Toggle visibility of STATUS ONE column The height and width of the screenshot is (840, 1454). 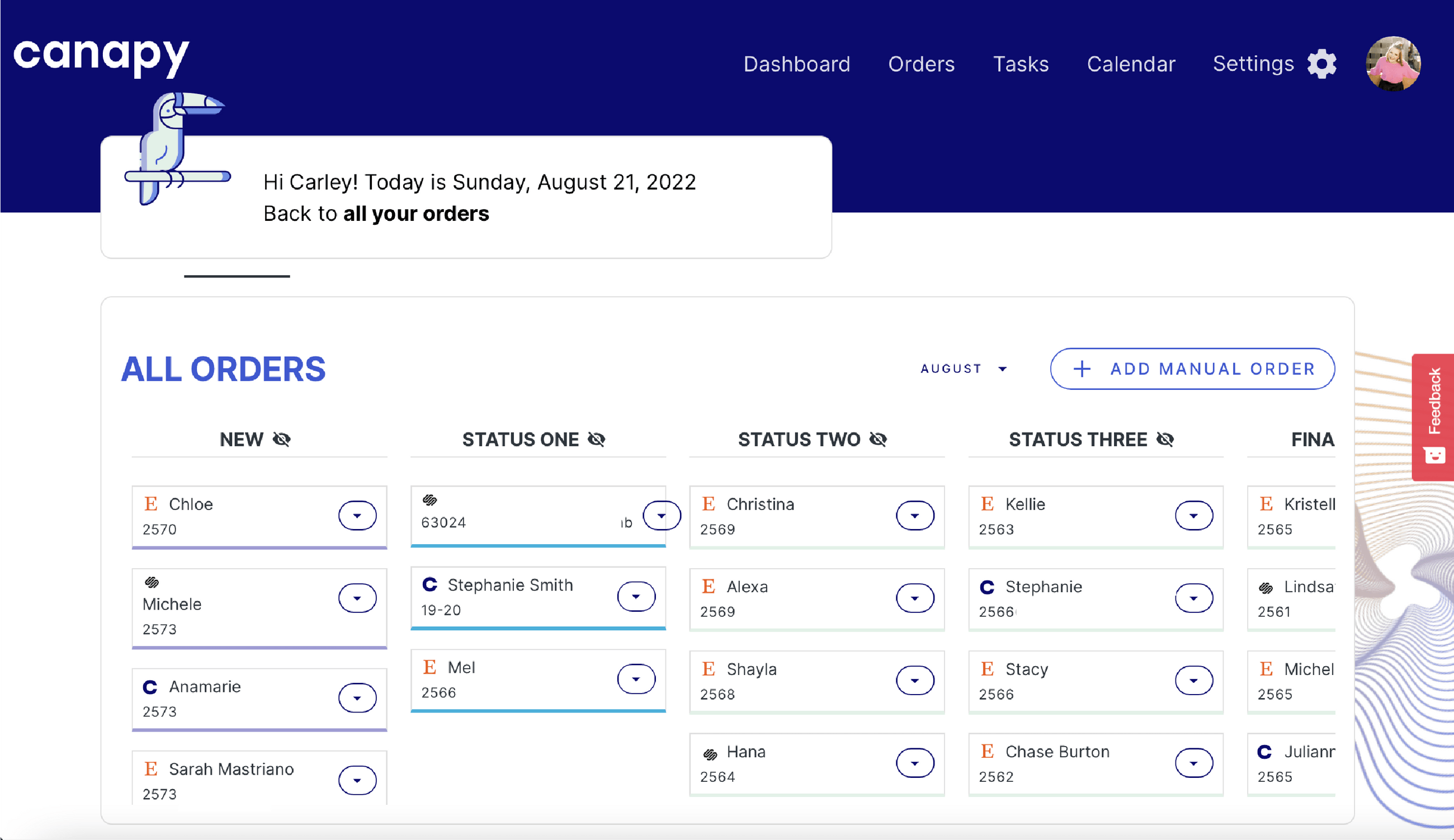click(596, 440)
